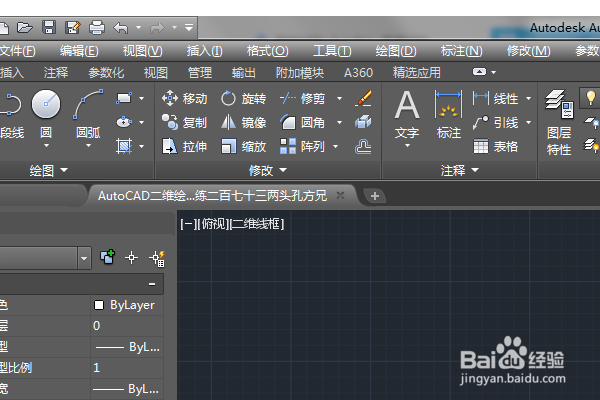
Task: Select the Arc (圆弧) drawing tool
Action: tap(88, 113)
